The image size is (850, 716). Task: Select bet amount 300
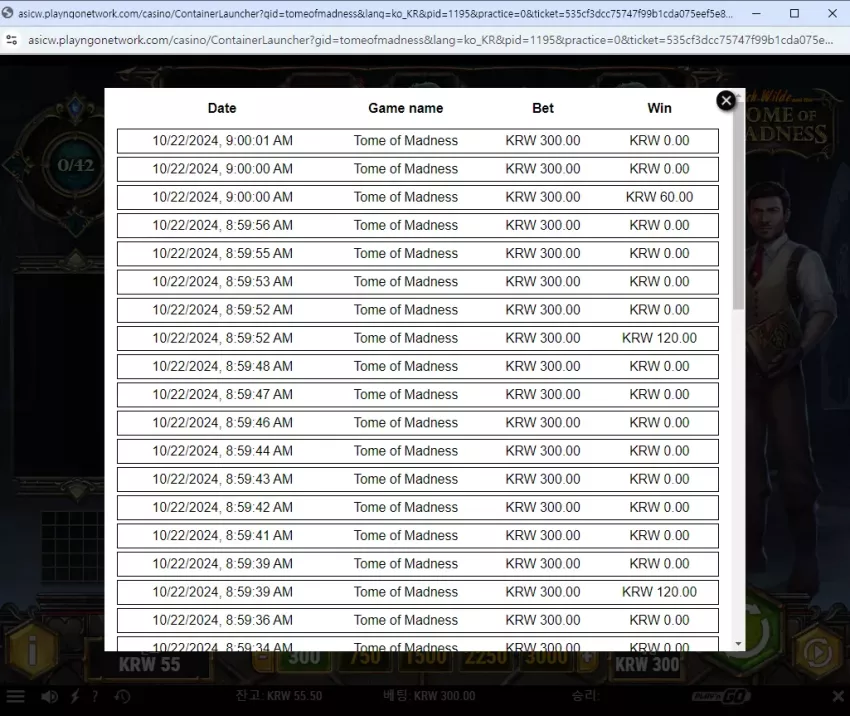(304, 659)
